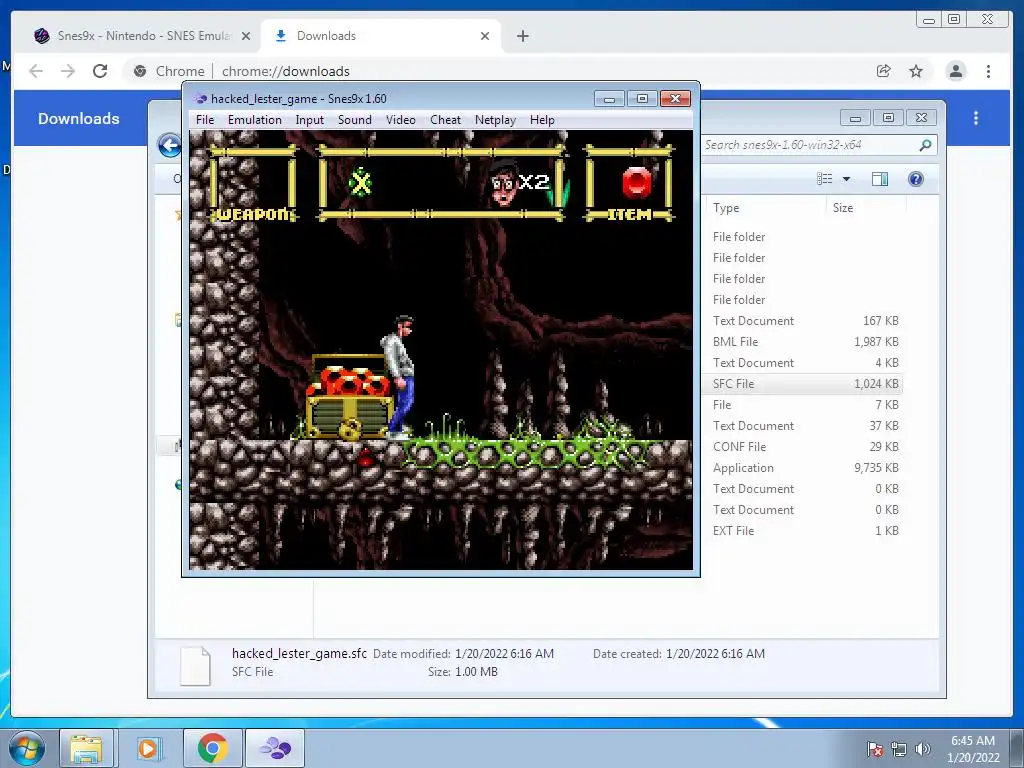1024x768 pixels.
Task: Open Chrome's three-dot main menu
Action: 989,71
